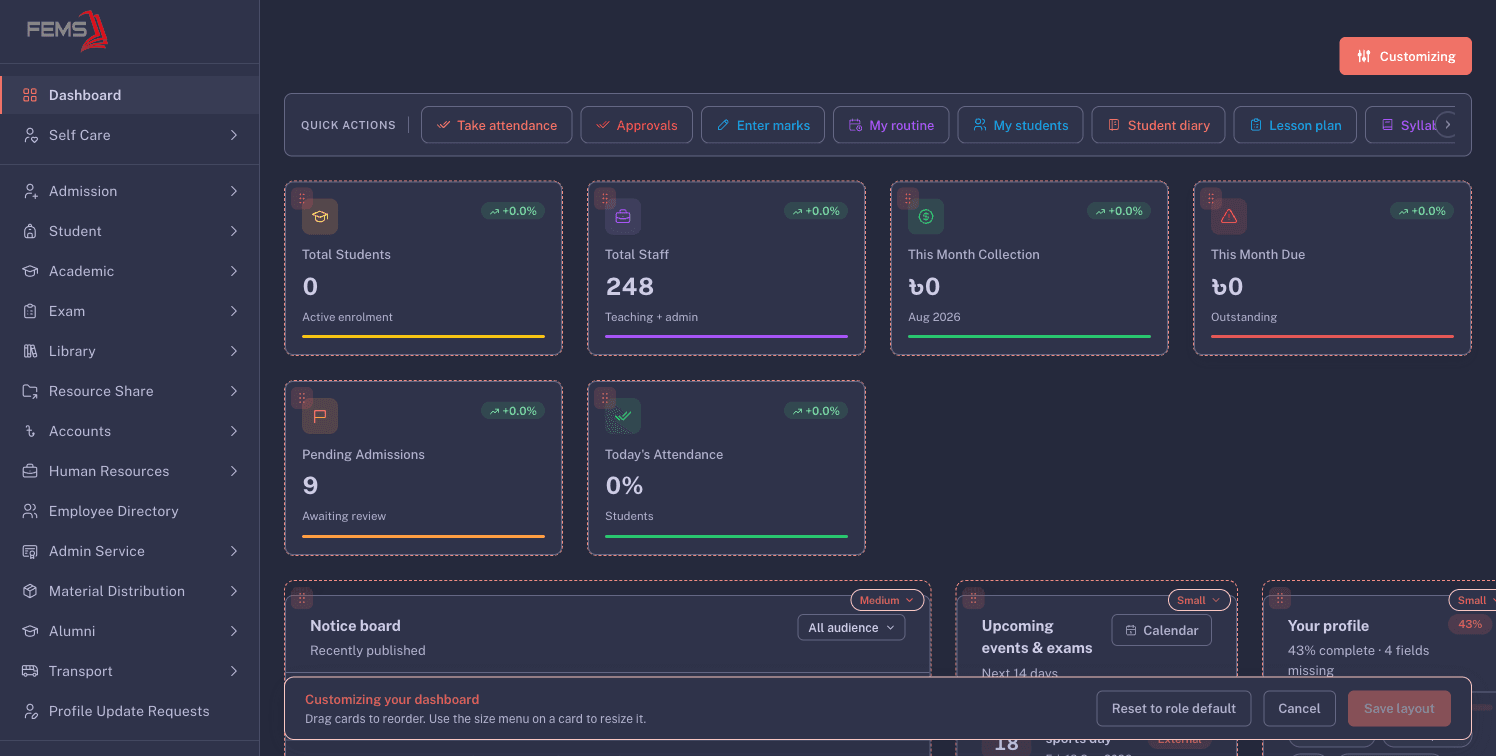Click the drag handle on This Month Collection card

tap(908, 198)
